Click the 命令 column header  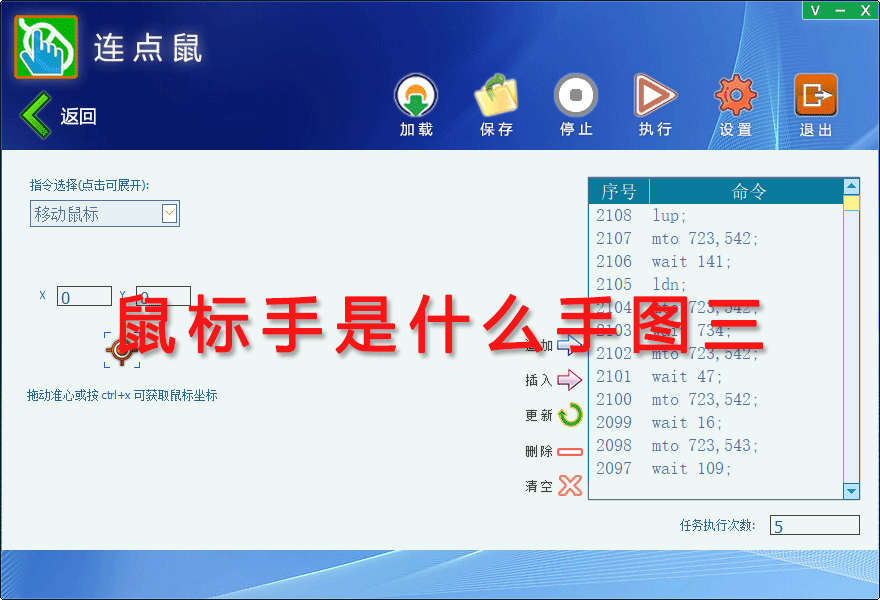(747, 191)
